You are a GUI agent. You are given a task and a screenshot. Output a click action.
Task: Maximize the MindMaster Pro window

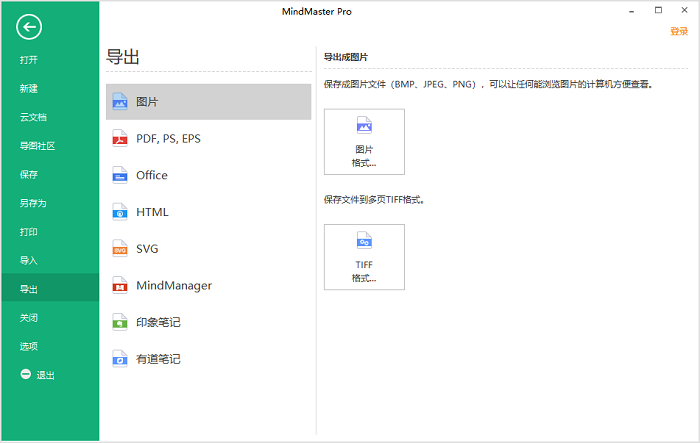(x=658, y=10)
